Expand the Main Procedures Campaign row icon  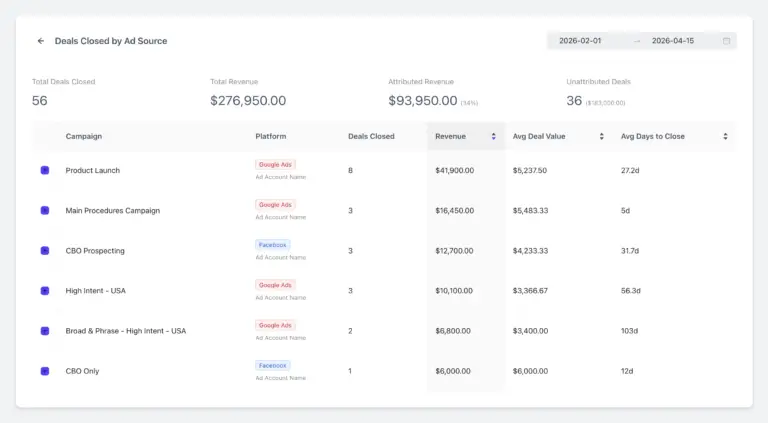click(x=45, y=211)
